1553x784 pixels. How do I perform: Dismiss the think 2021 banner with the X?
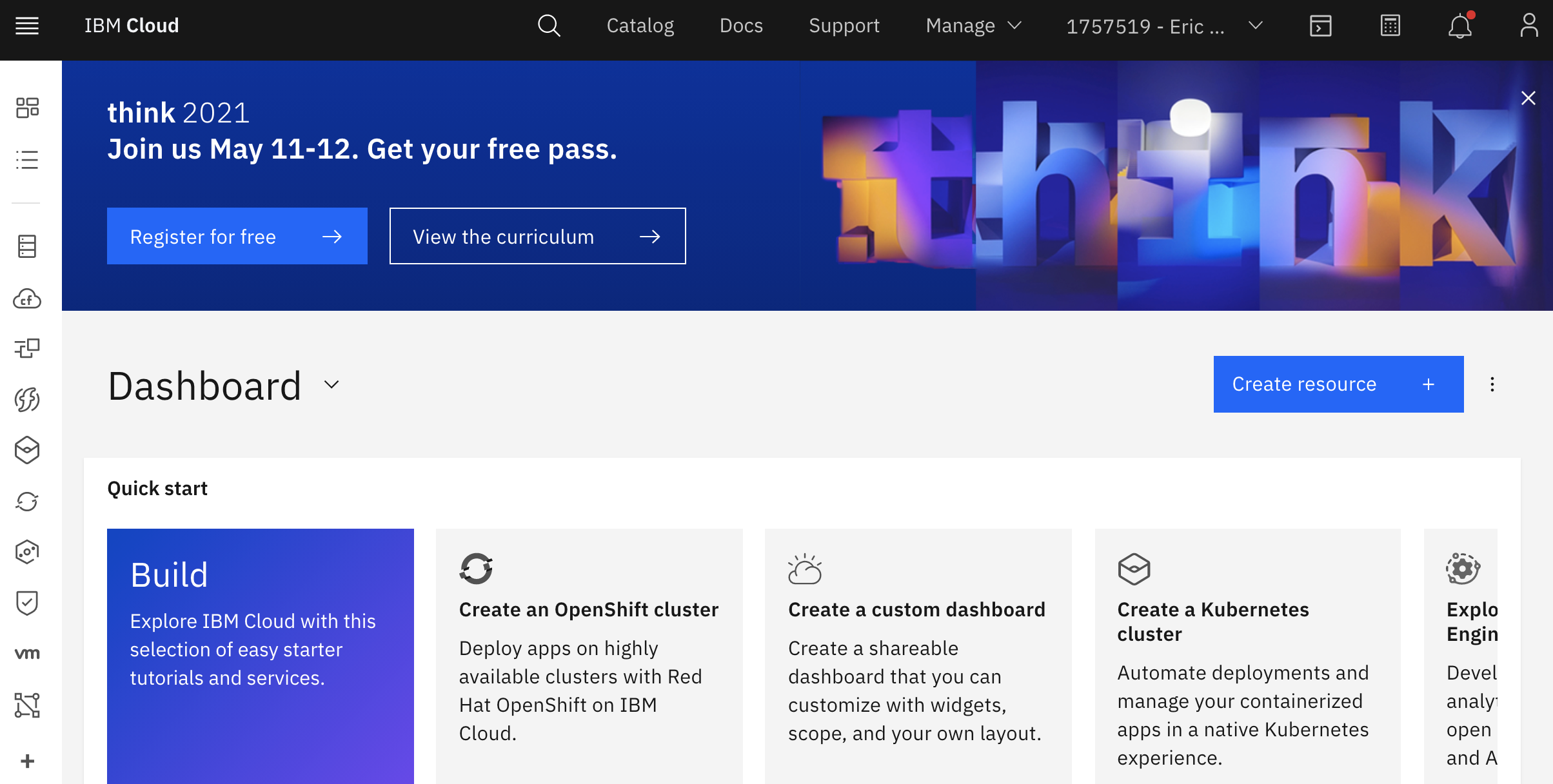pyautogui.click(x=1528, y=97)
